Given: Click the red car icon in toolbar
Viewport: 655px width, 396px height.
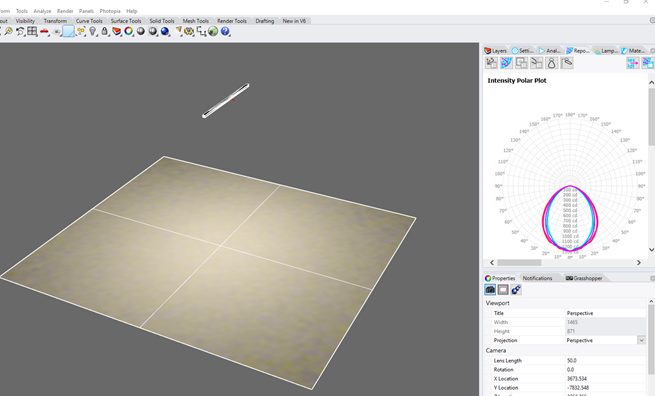Looking at the screenshot, I should coord(44,32).
